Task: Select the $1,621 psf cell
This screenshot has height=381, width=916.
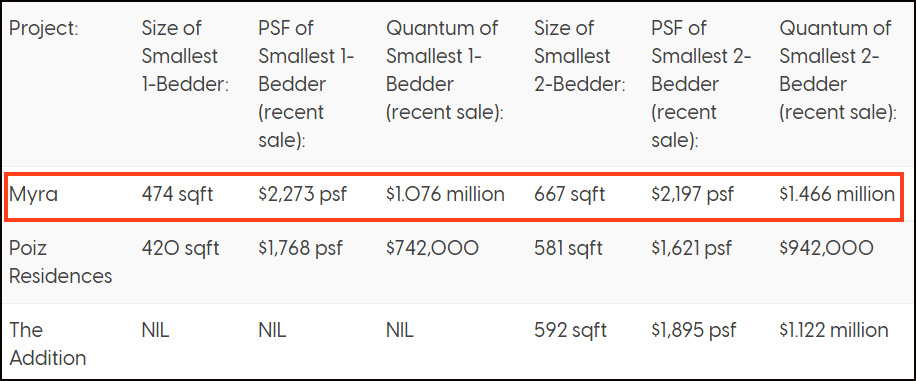Action: tap(691, 248)
